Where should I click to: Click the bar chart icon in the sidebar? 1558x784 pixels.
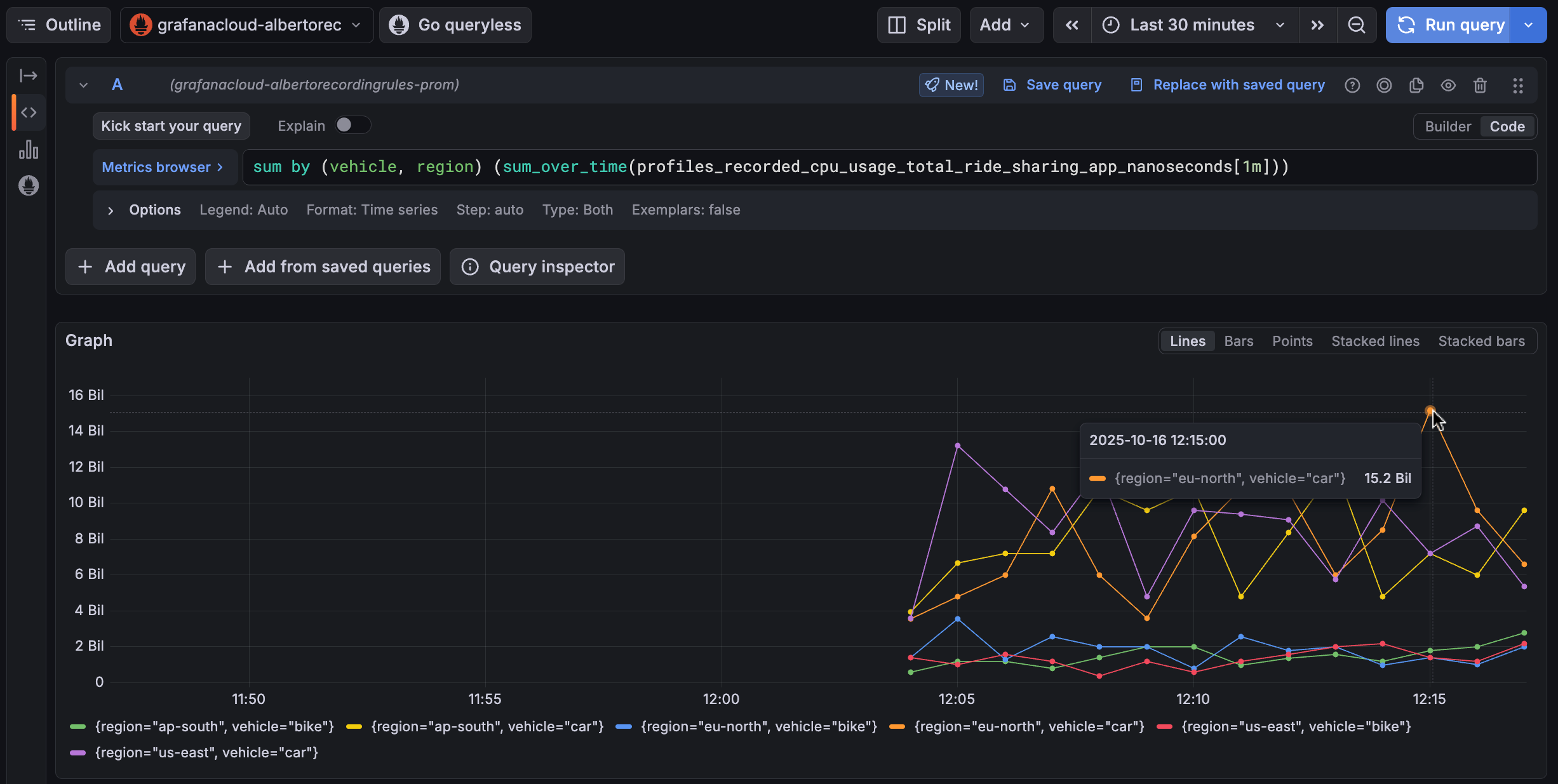[x=29, y=150]
